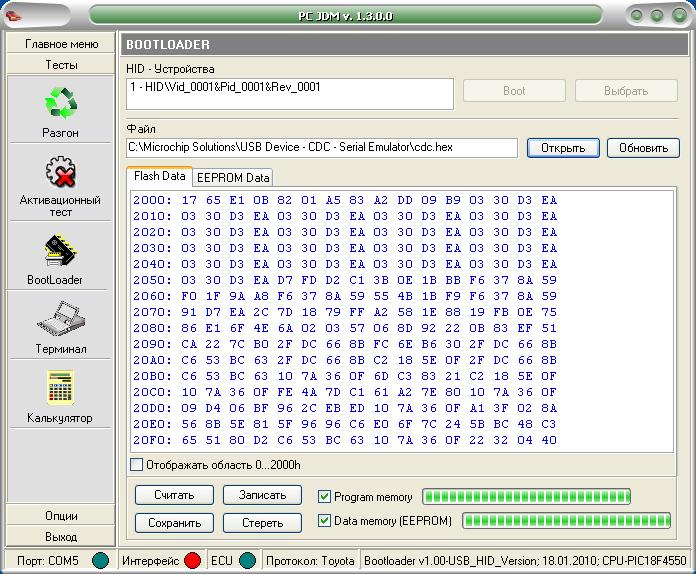Image resolution: width=696 pixels, height=574 pixels.
Task: Select the BootLoader chip icon
Action: [61, 251]
